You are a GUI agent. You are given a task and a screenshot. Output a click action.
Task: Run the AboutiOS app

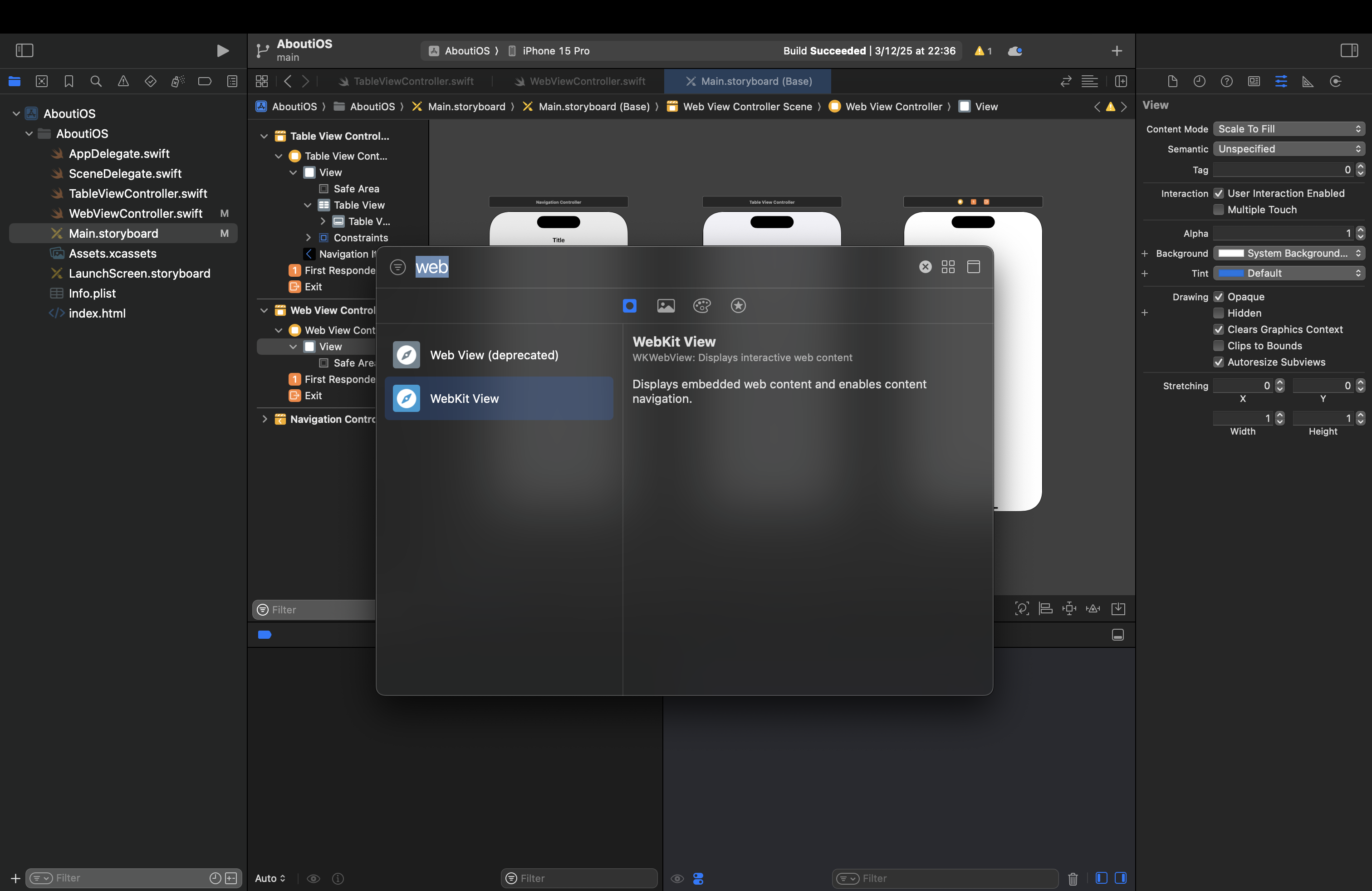coord(222,51)
